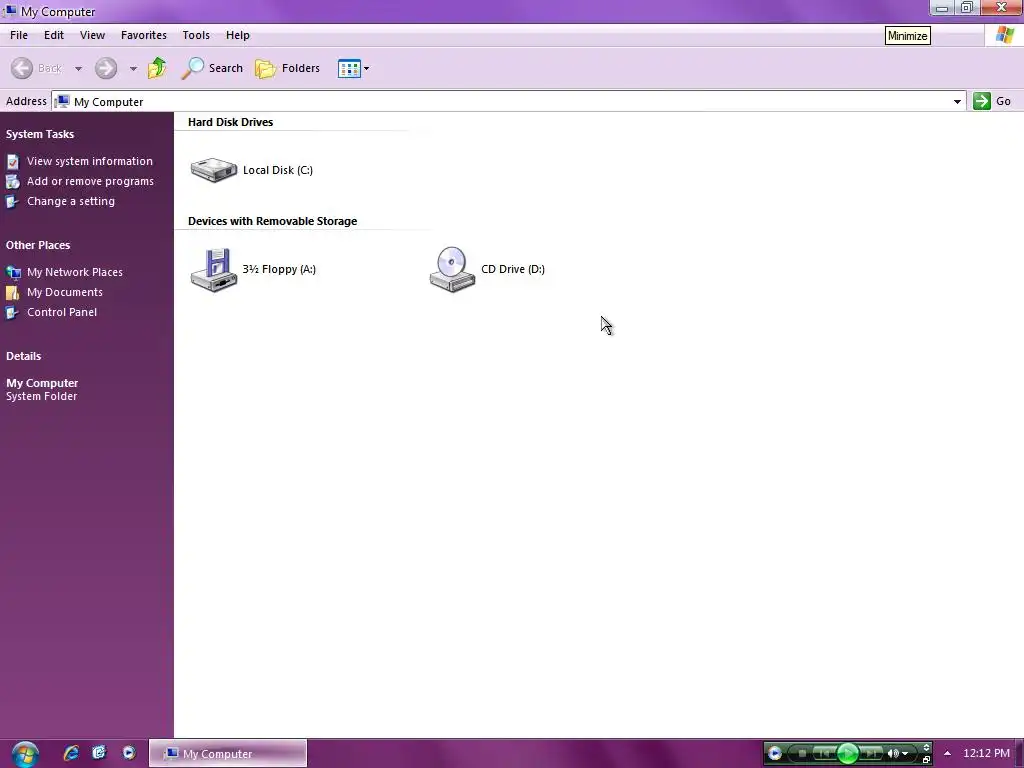Click the Change a setting icon
This screenshot has height=768, width=1024.
[x=12, y=202]
